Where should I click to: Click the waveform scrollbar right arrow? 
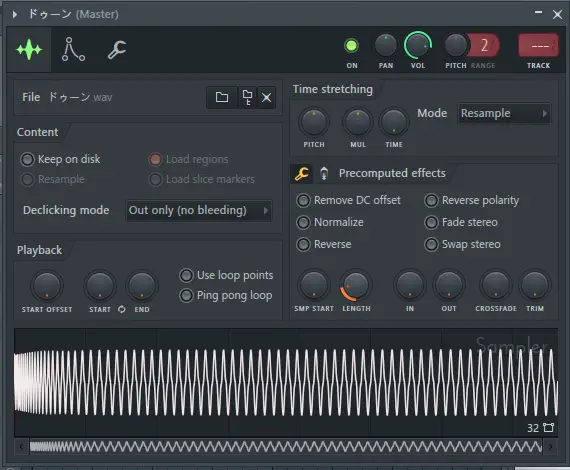(x=550, y=446)
